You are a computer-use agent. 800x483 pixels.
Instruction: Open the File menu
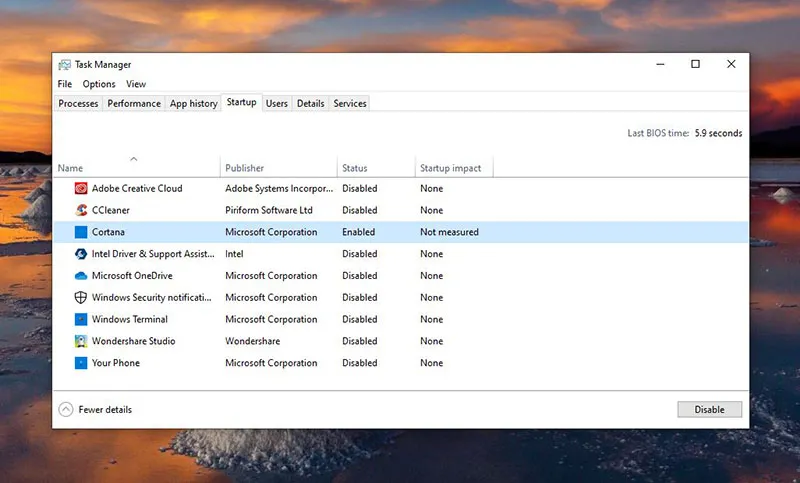65,84
